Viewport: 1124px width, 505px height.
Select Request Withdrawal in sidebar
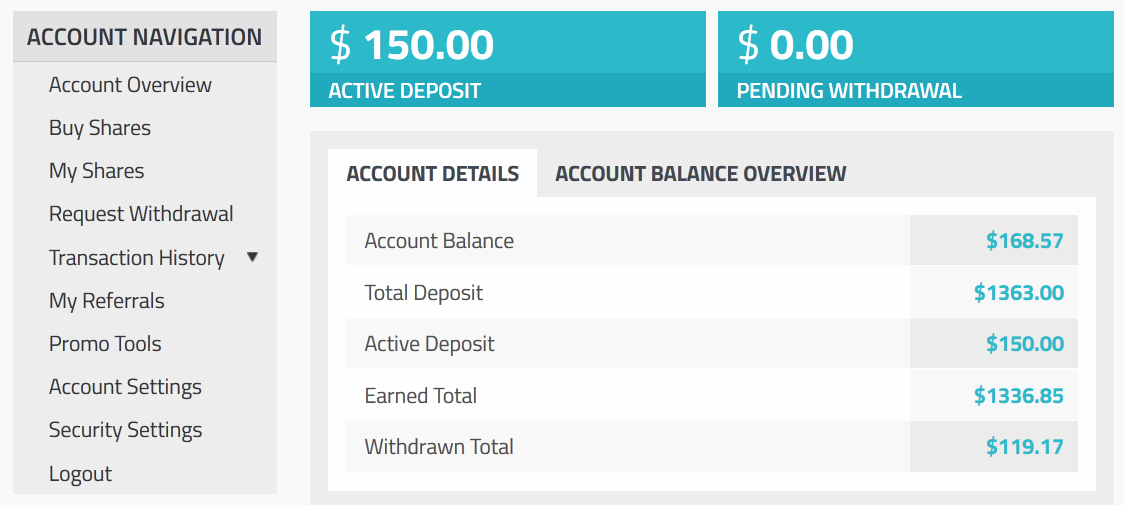coord(141,214)
